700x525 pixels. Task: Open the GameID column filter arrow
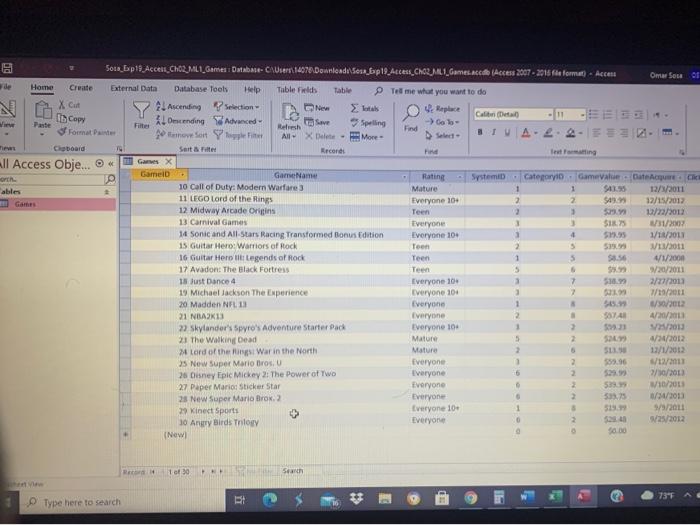click(x=182, y=174)
